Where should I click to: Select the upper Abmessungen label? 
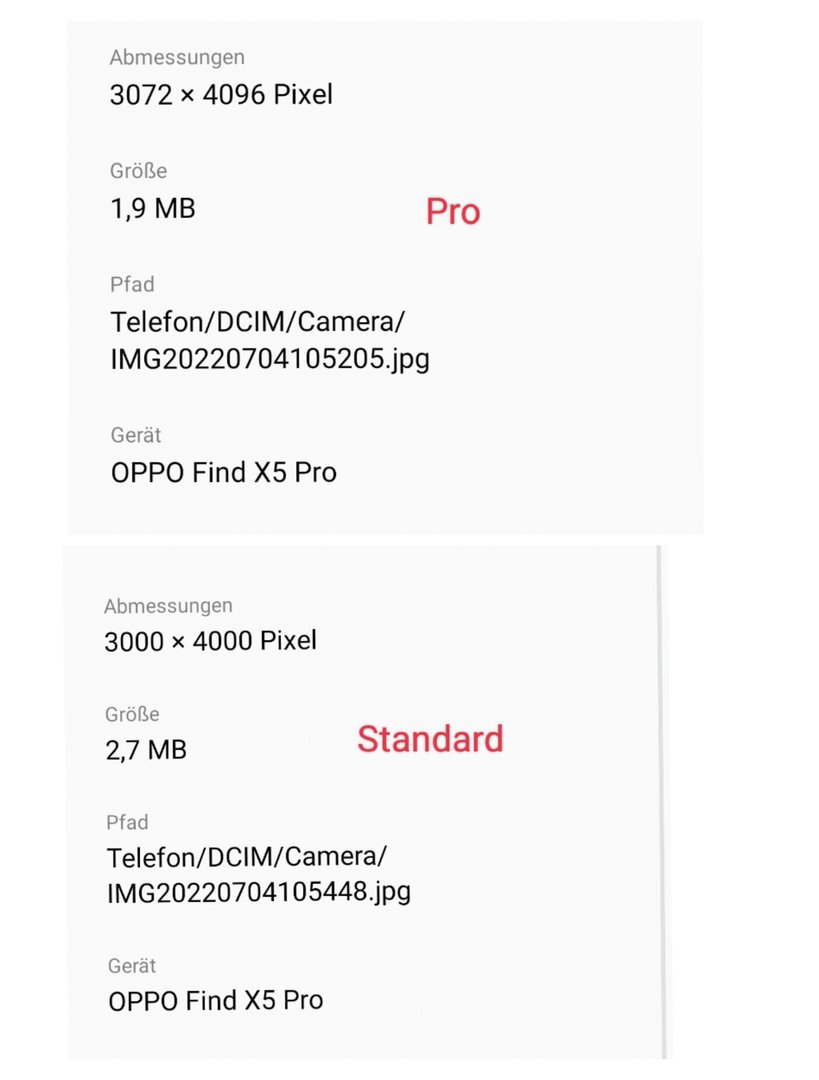tap(177, 57)
